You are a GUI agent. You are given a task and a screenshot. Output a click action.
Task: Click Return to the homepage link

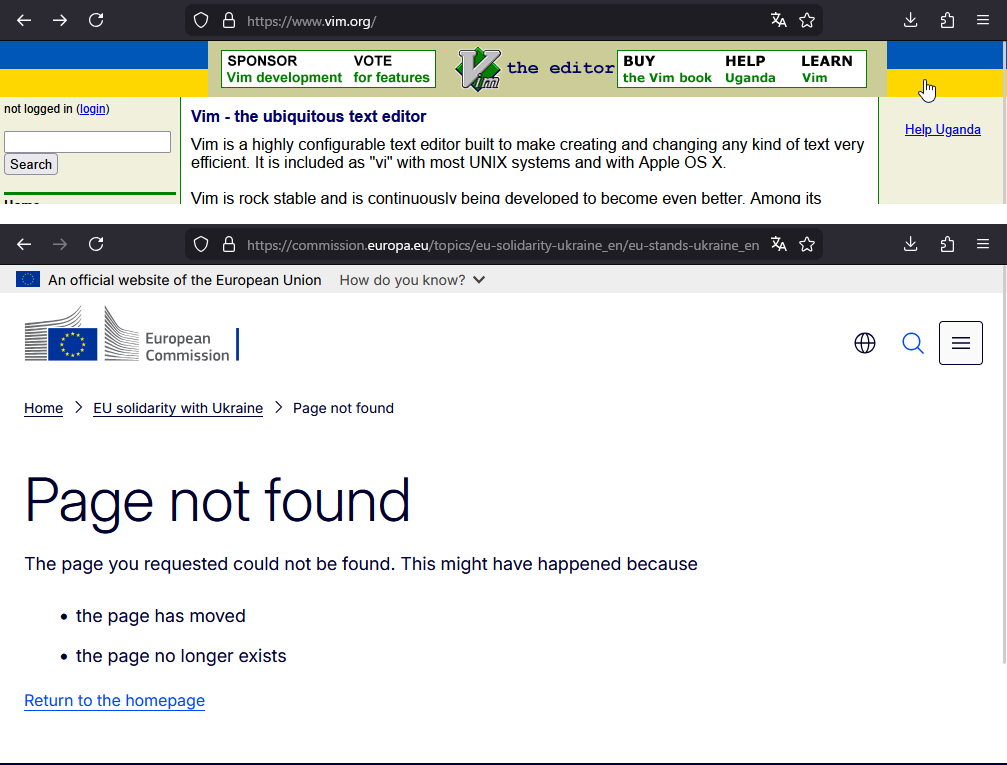114,700
